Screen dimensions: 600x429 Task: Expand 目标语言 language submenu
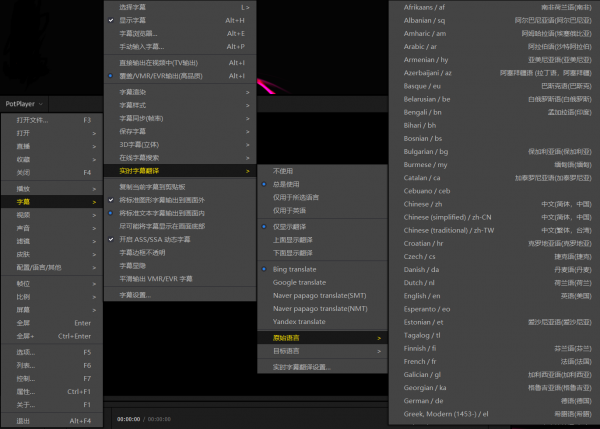tap(323, 351)
